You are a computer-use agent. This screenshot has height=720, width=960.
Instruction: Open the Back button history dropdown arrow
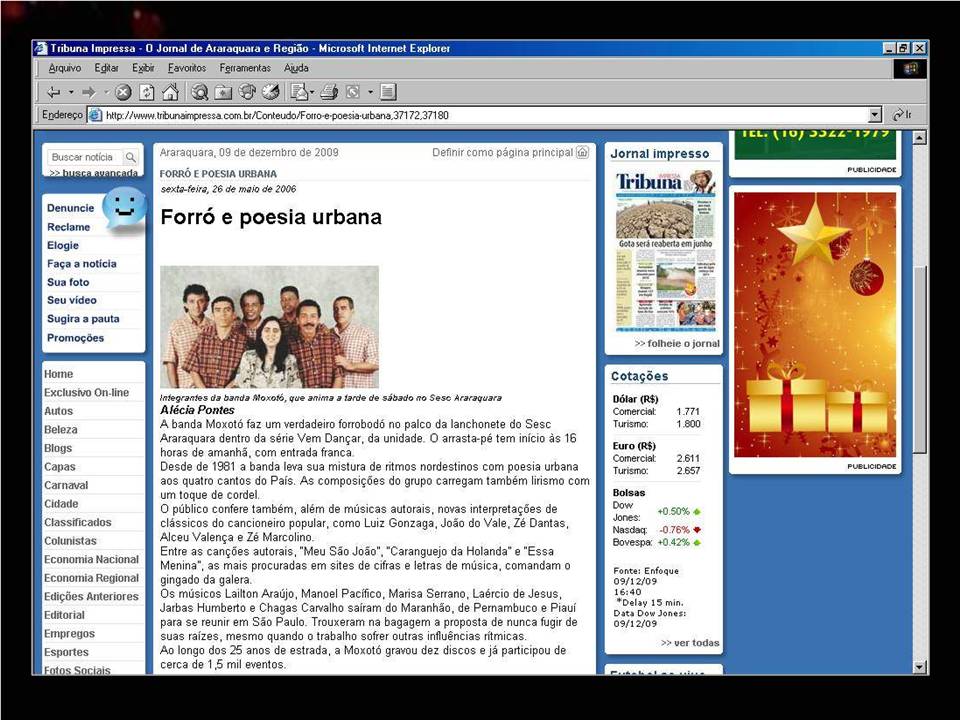[71, 92]
